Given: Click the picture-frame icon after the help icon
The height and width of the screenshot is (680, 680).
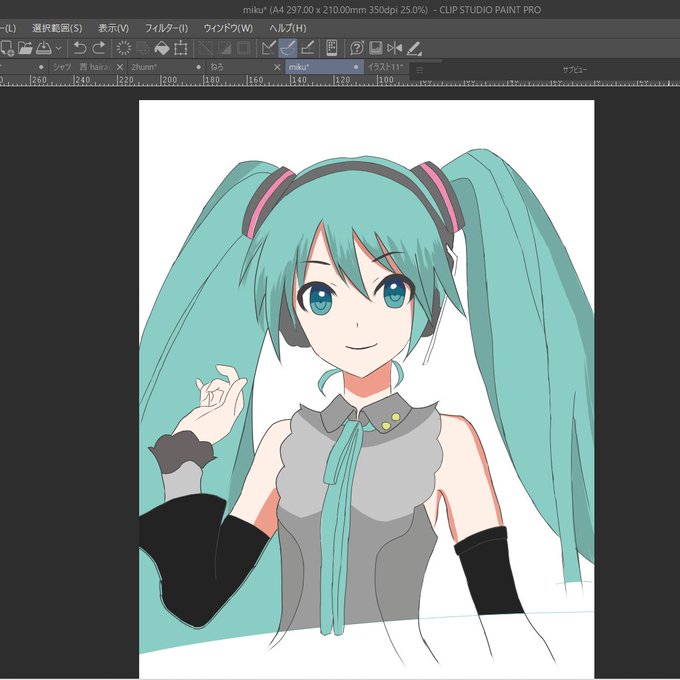Looking at the screenshot, I should click(376, 48).
